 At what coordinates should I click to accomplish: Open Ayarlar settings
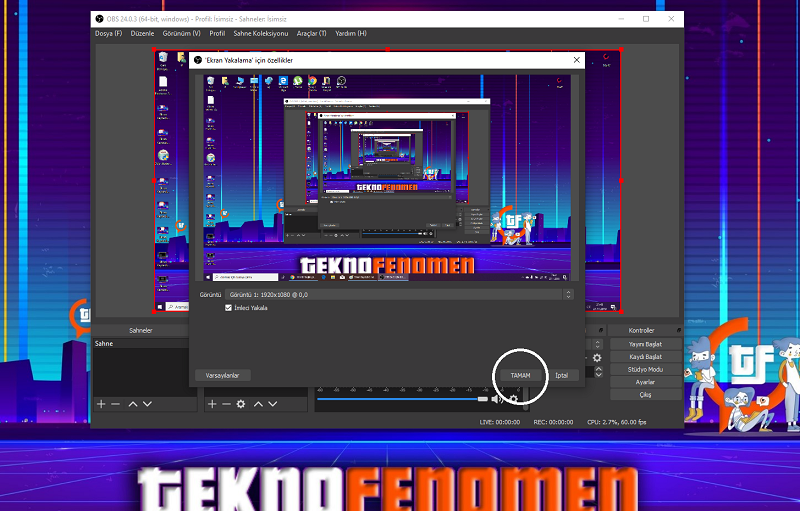point(645,382)
